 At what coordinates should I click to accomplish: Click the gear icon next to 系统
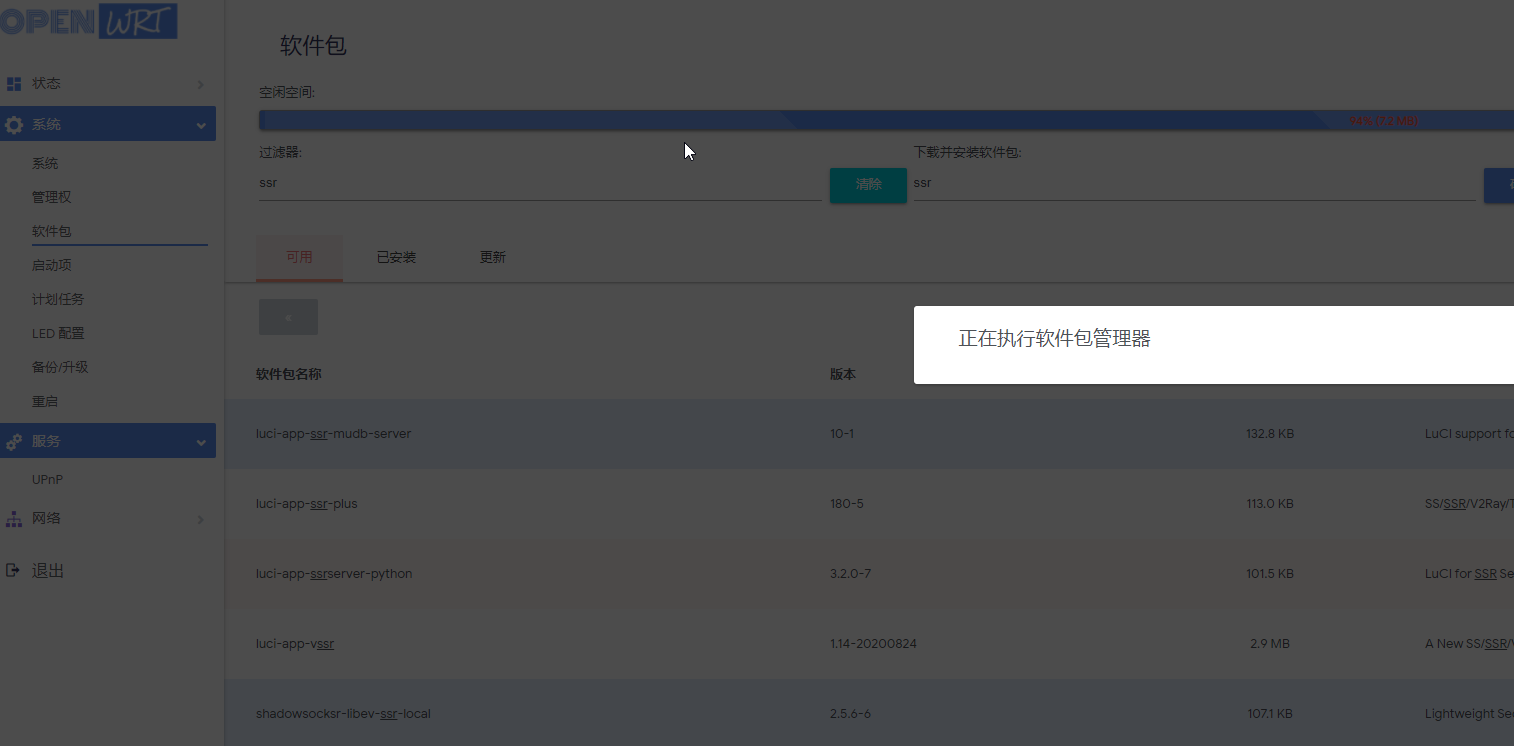pyautogui.click(x=13, y=123)
